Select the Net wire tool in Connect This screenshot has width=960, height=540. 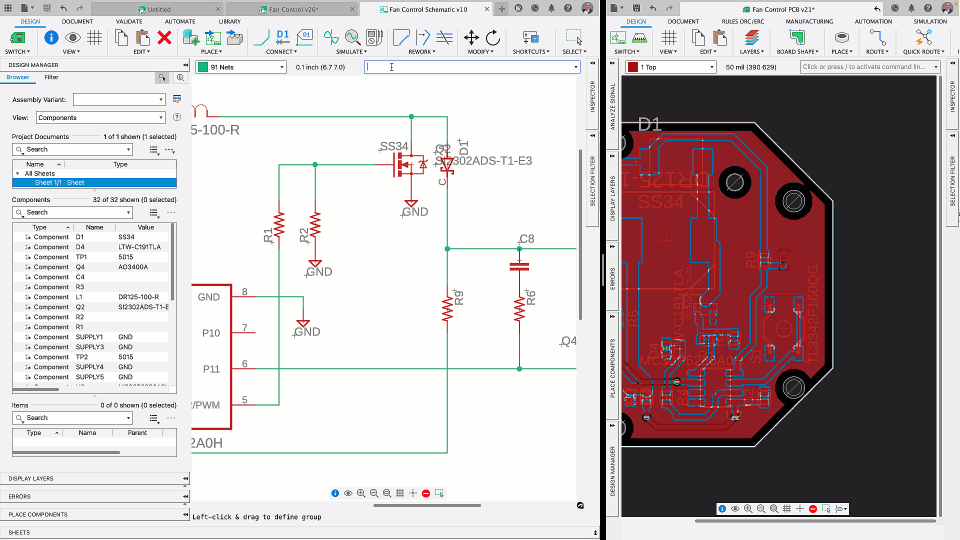pos(262,38)
